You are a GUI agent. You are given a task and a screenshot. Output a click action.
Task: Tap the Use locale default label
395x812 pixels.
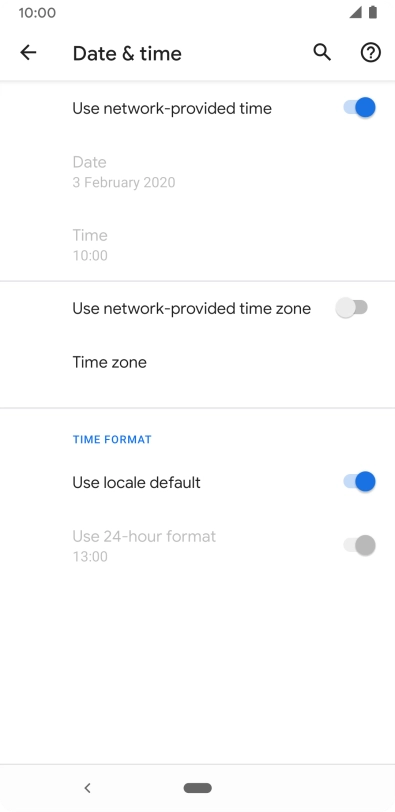coord(136,482)
